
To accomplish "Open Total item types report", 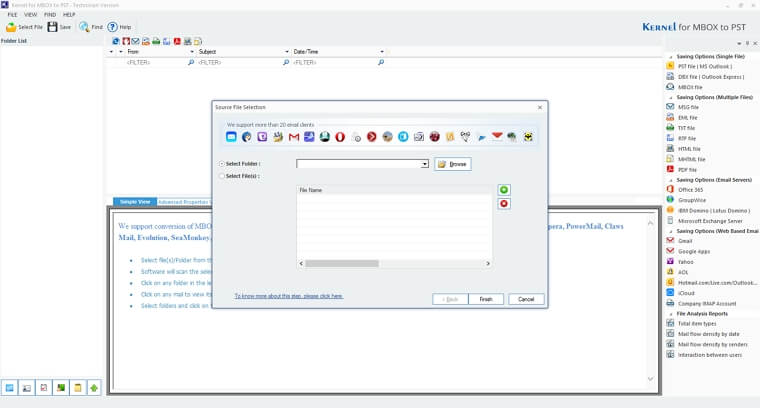I will [x=692, y=323].
